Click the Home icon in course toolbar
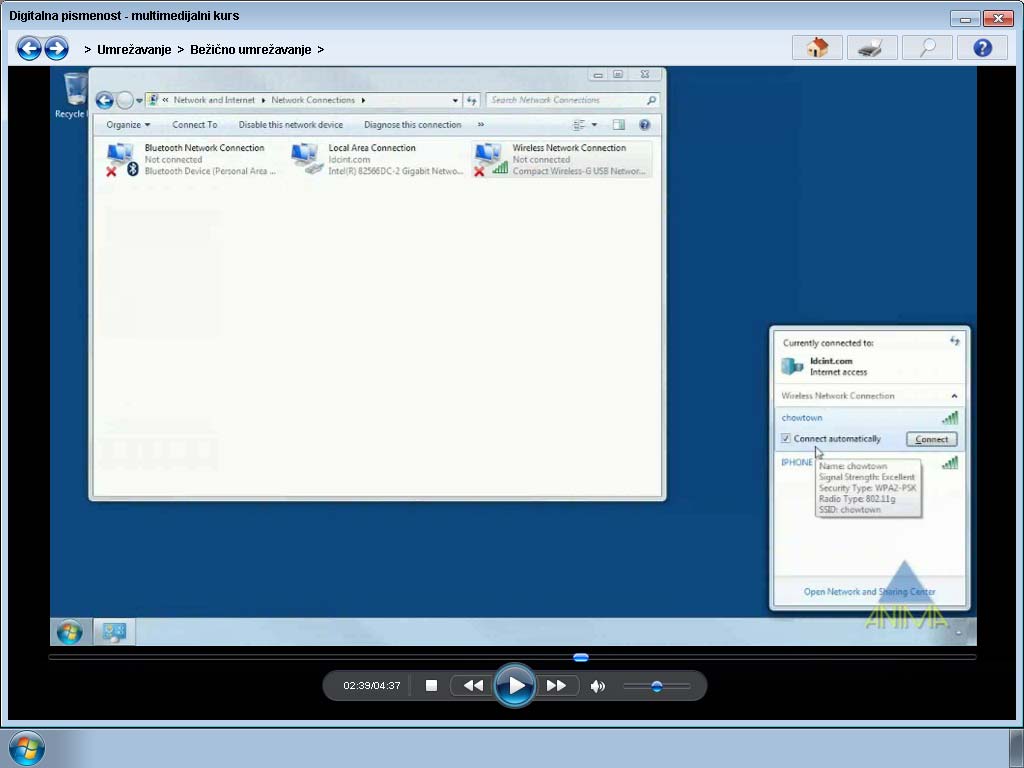 (x=817, y=48)
